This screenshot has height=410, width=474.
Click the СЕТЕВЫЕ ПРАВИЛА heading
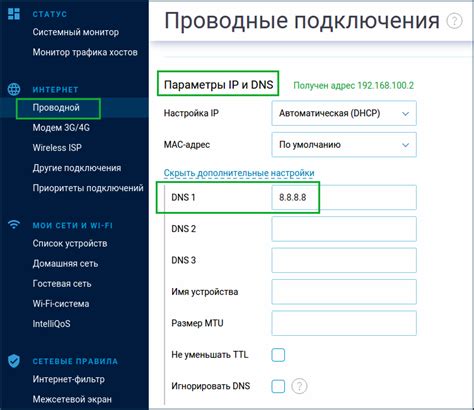click(x=75, y=361)
